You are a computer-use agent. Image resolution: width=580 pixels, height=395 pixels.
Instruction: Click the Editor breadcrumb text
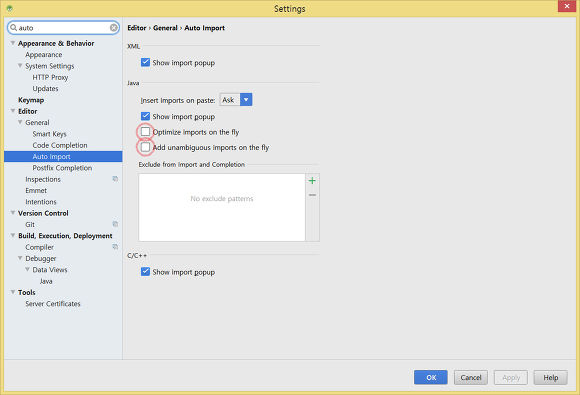click(137, 28)
